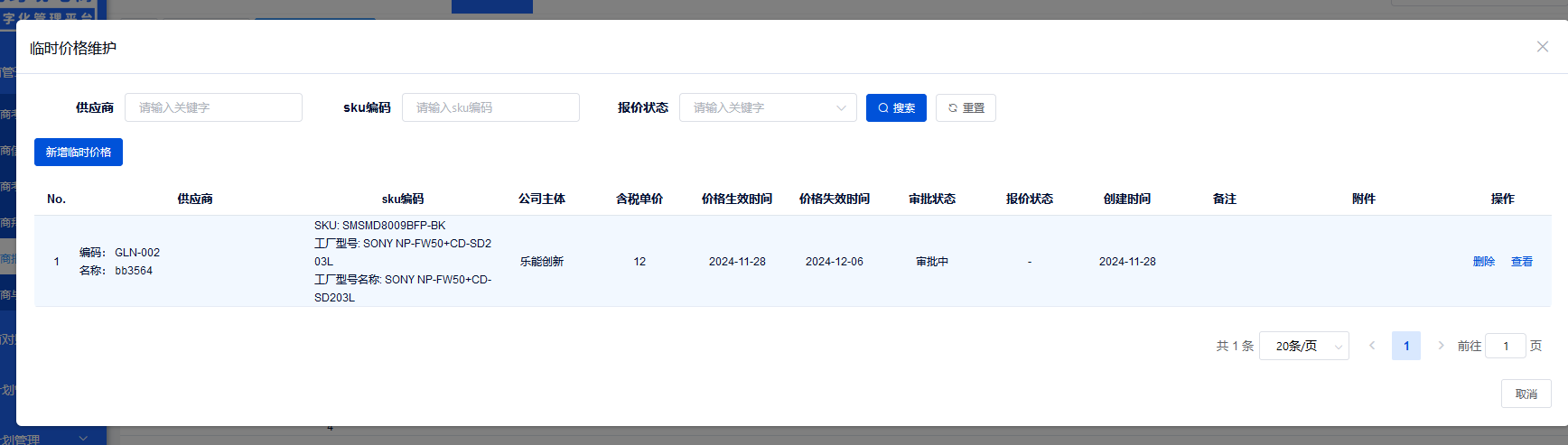Open the 报价状态 filter dropdown
The width and height of the screenshot is (1568, 445).
coord(768,107)
